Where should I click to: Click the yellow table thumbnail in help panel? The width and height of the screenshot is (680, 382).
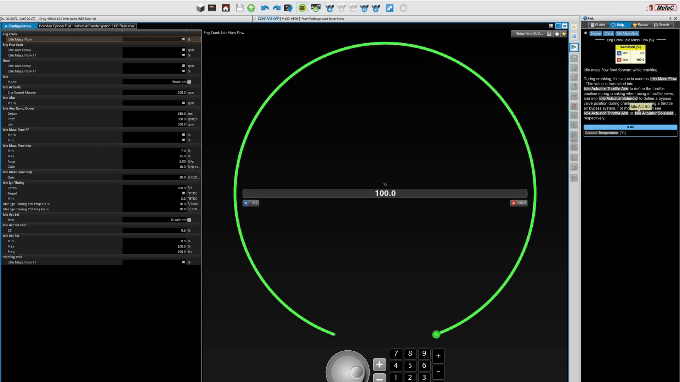pyautogui.click(x=630, y=54)
